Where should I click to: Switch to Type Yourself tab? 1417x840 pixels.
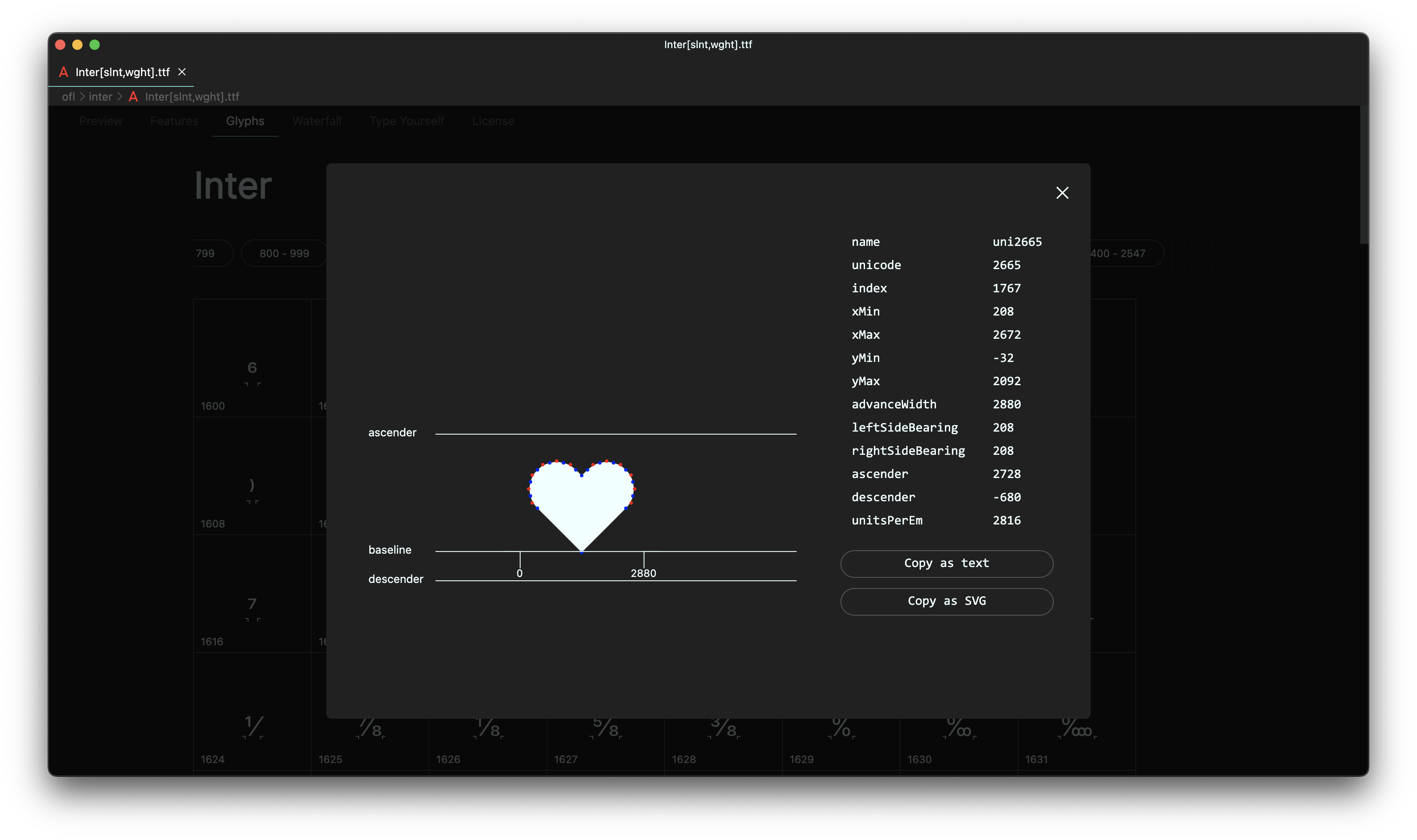406,121
